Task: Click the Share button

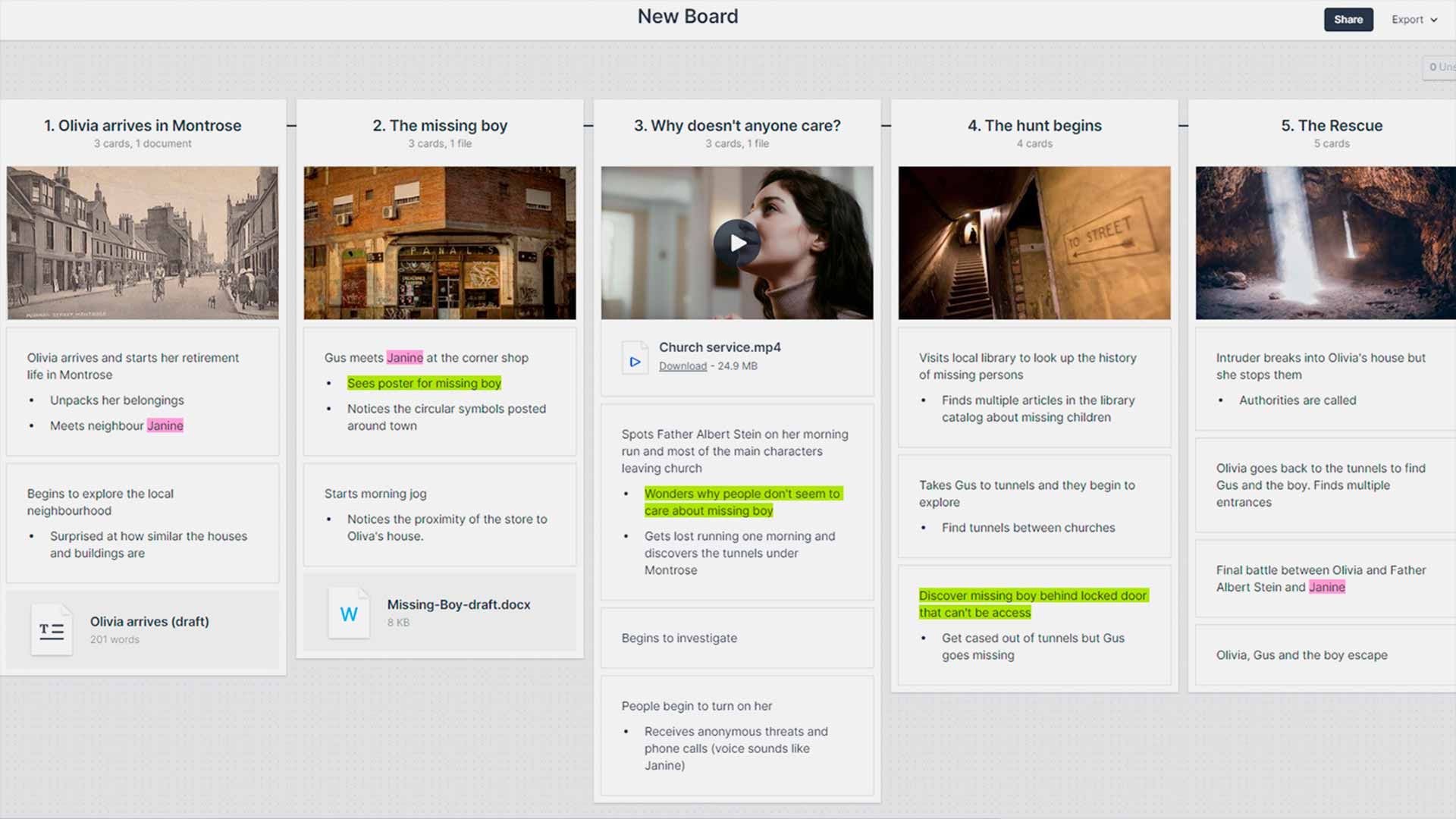Action: (1348, 20)
